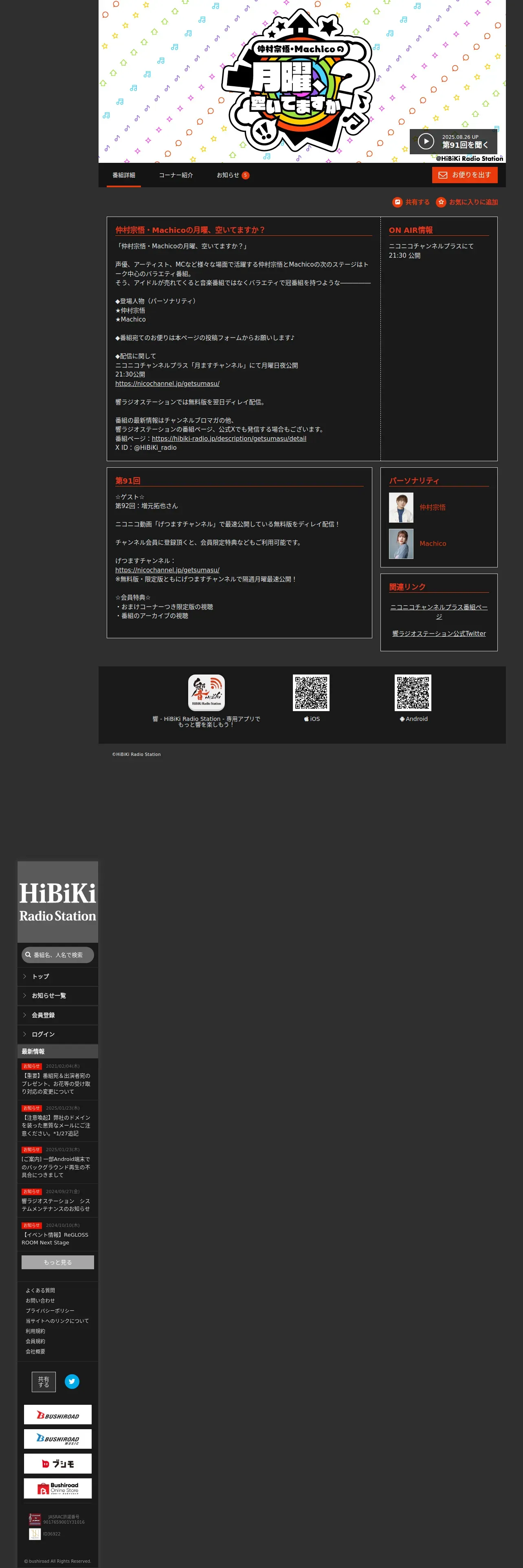Open 会員規約 footer link

tap(35, 1341)
